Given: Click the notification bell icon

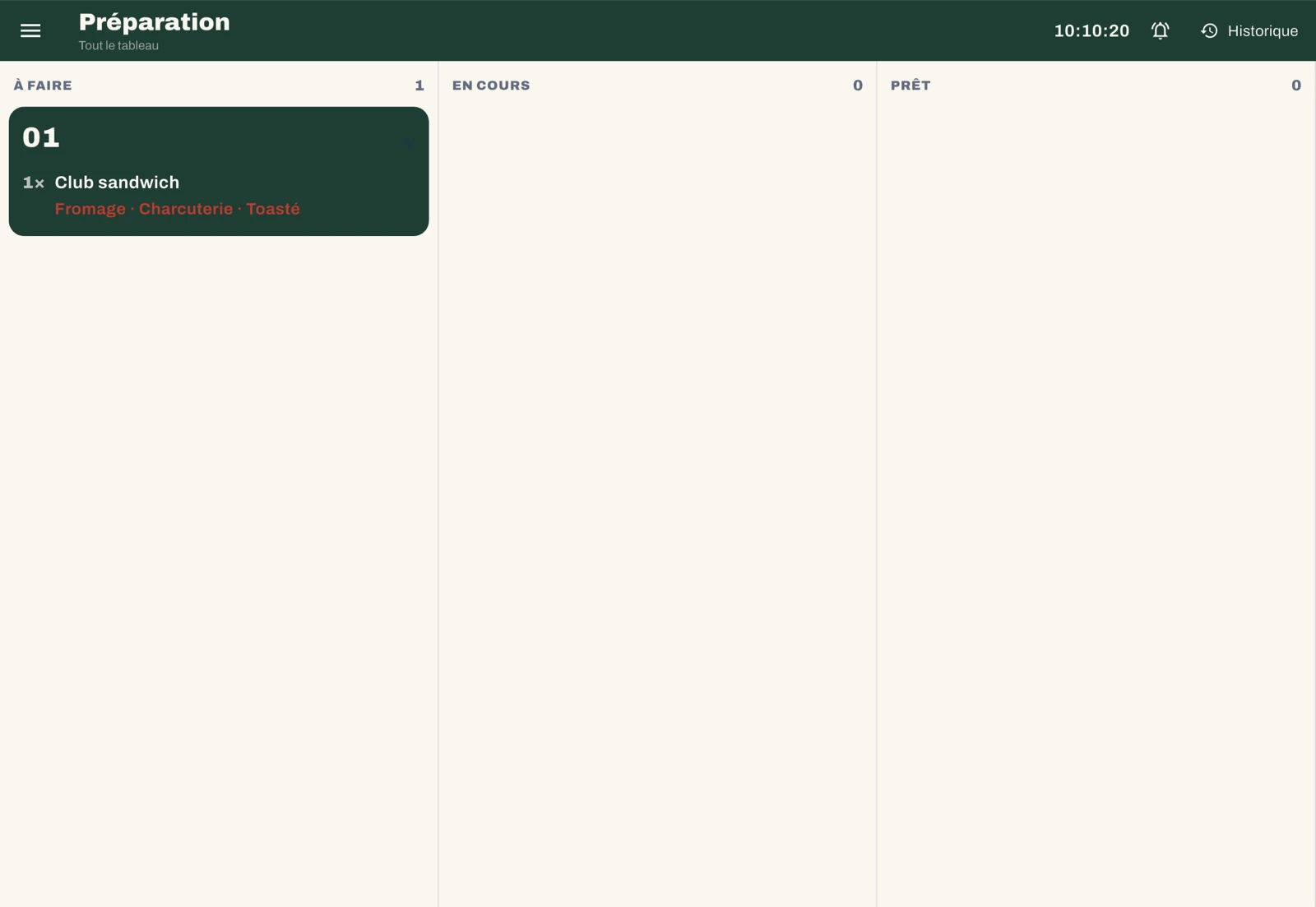Looking at the screenshot, I should (x=1160, y=30).
